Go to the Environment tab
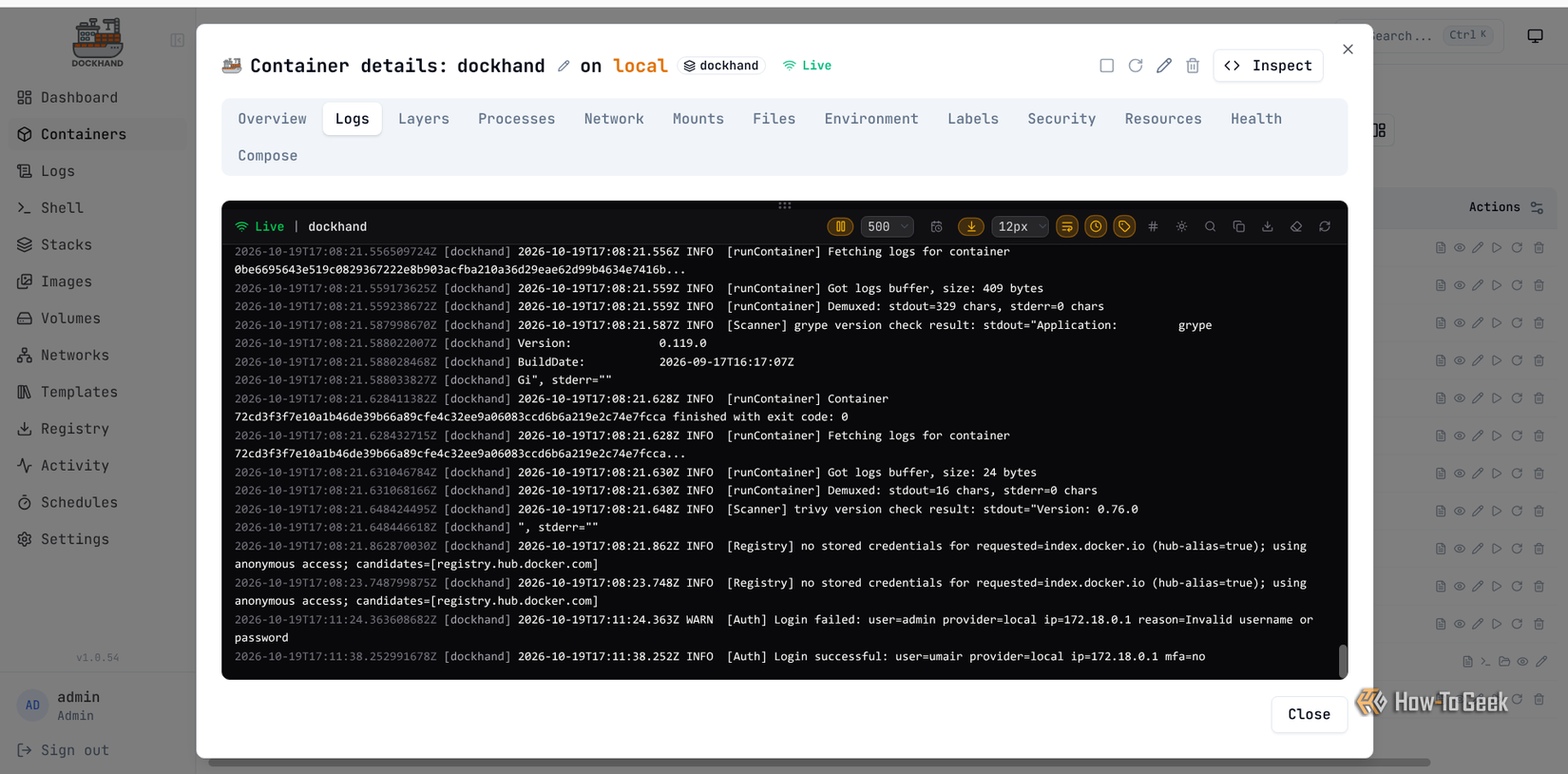Image resolution: width=1568 pixels, height=774 pixels. click(x=871, y=119)
